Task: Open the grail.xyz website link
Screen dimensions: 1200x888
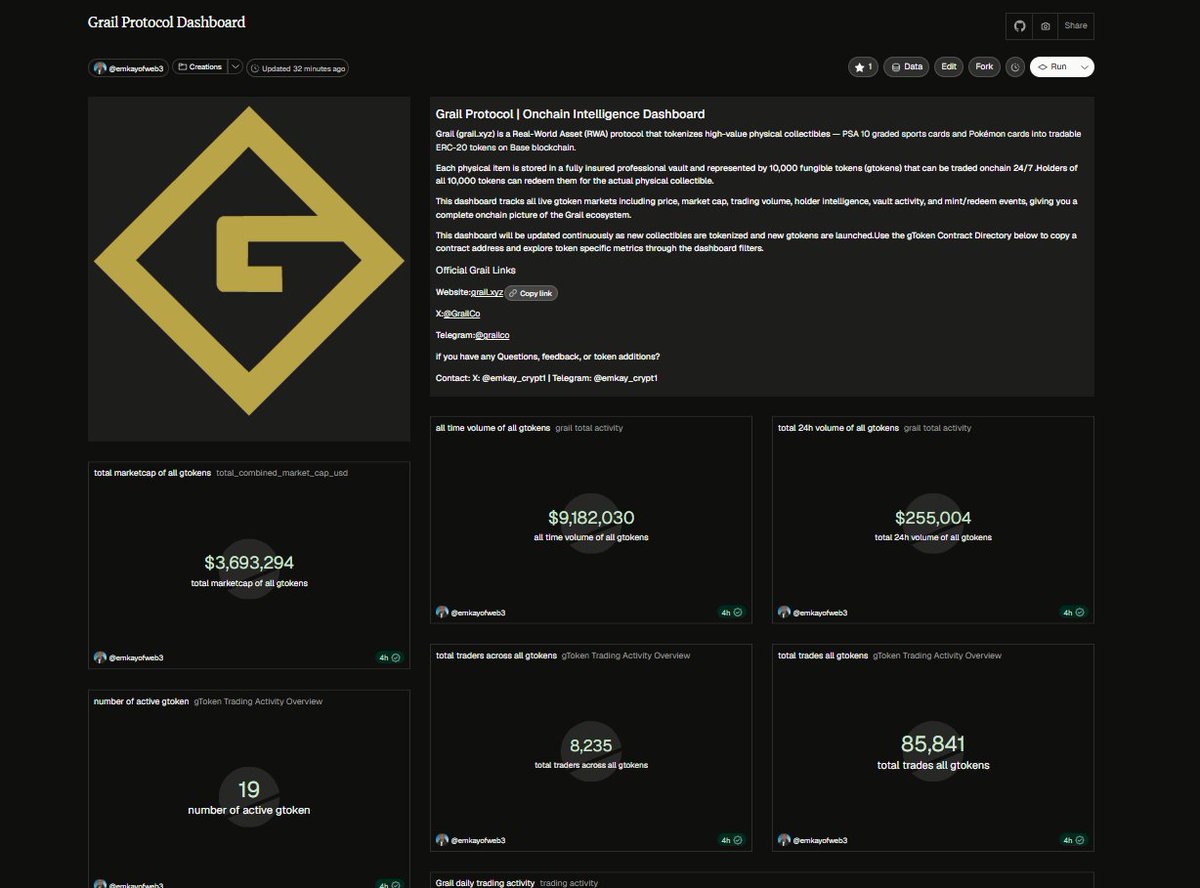Action: 487,293
